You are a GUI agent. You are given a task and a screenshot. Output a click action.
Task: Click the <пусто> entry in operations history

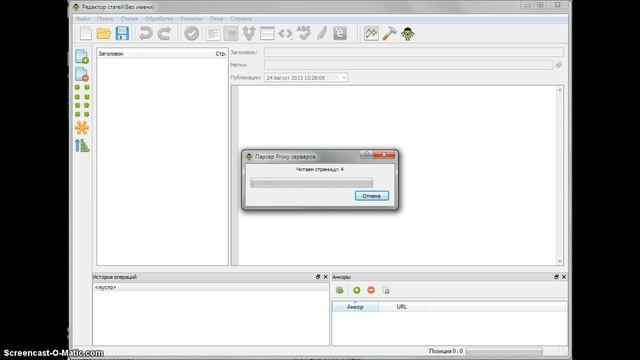click(x=105, y=287)
